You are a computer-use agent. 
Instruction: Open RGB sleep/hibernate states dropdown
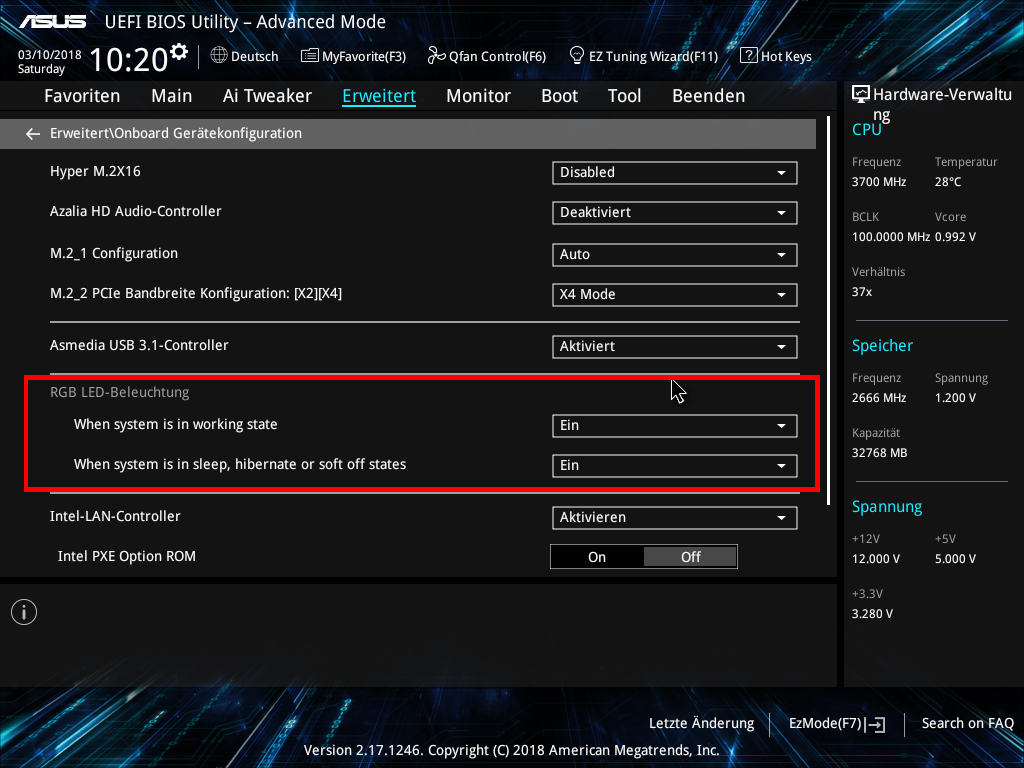coord(675,465)
